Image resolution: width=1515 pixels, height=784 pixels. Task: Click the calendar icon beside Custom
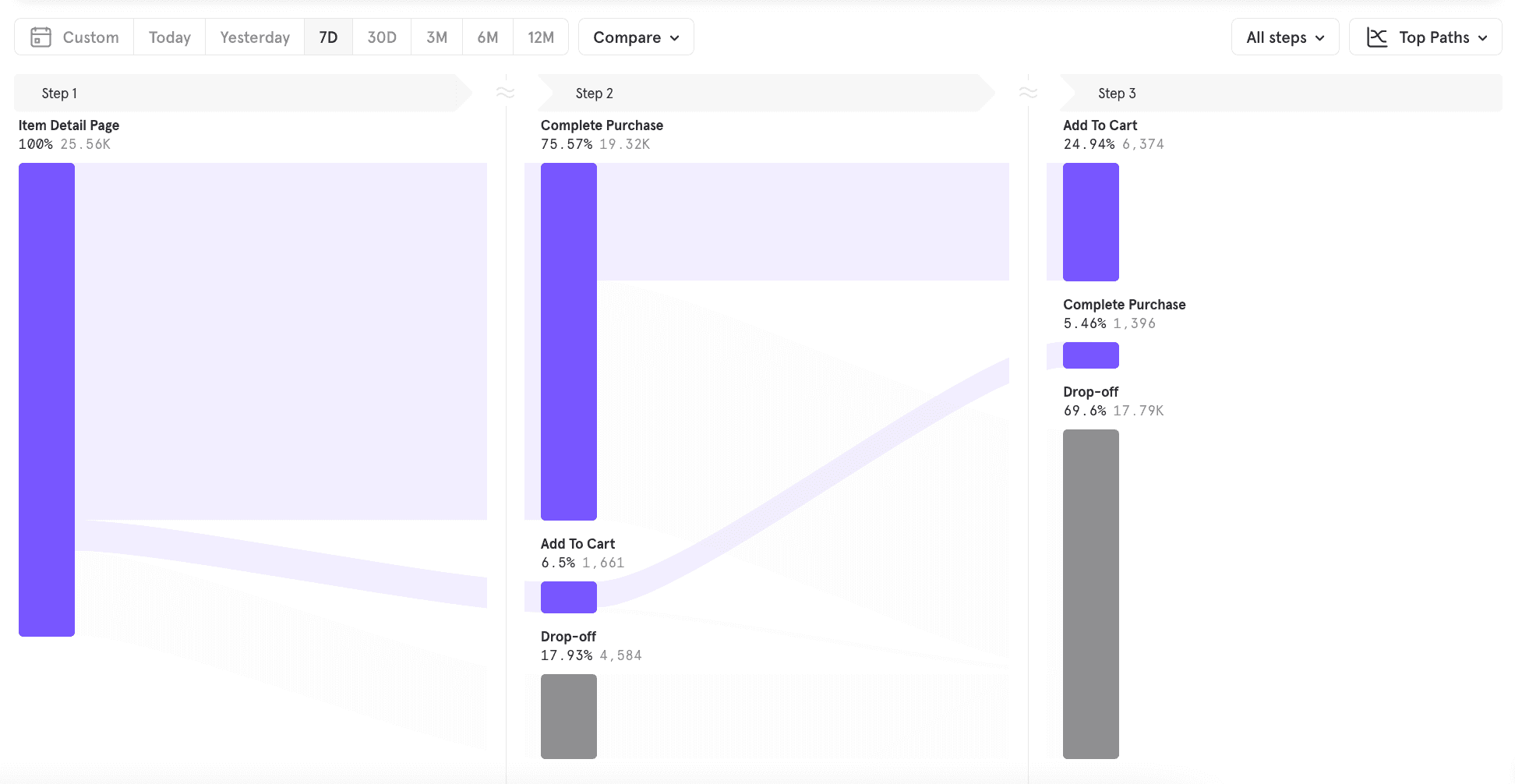pyautogui.click(x=41, y=37)
